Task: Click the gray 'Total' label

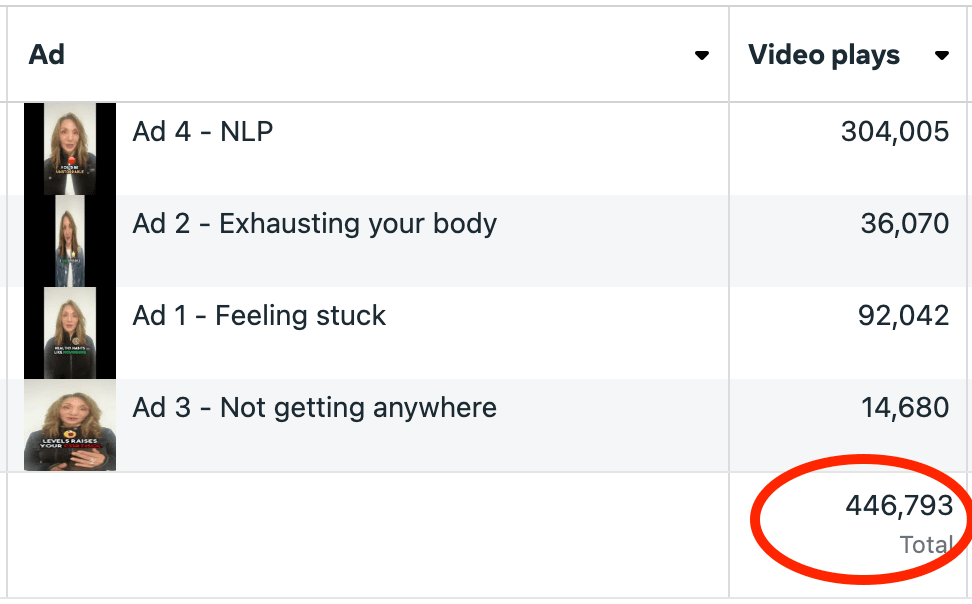Action: [x=926, y=545]
